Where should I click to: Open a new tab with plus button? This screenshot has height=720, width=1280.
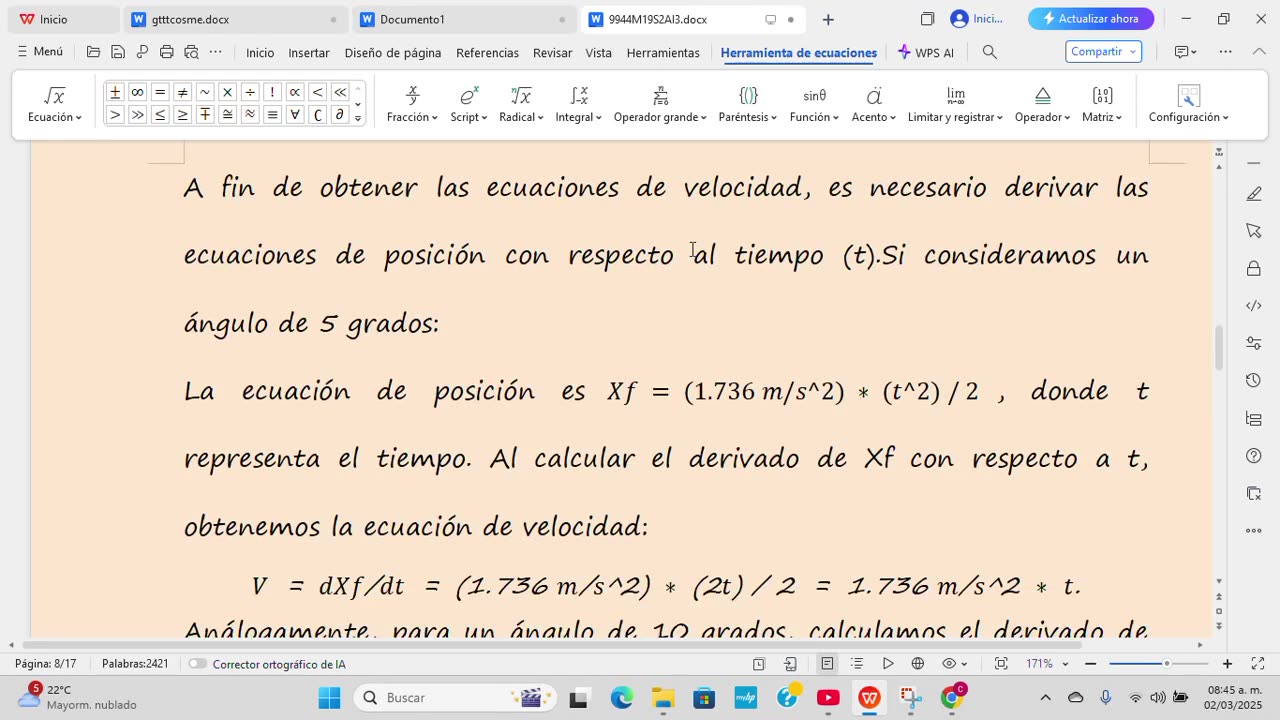pos(828,19)
